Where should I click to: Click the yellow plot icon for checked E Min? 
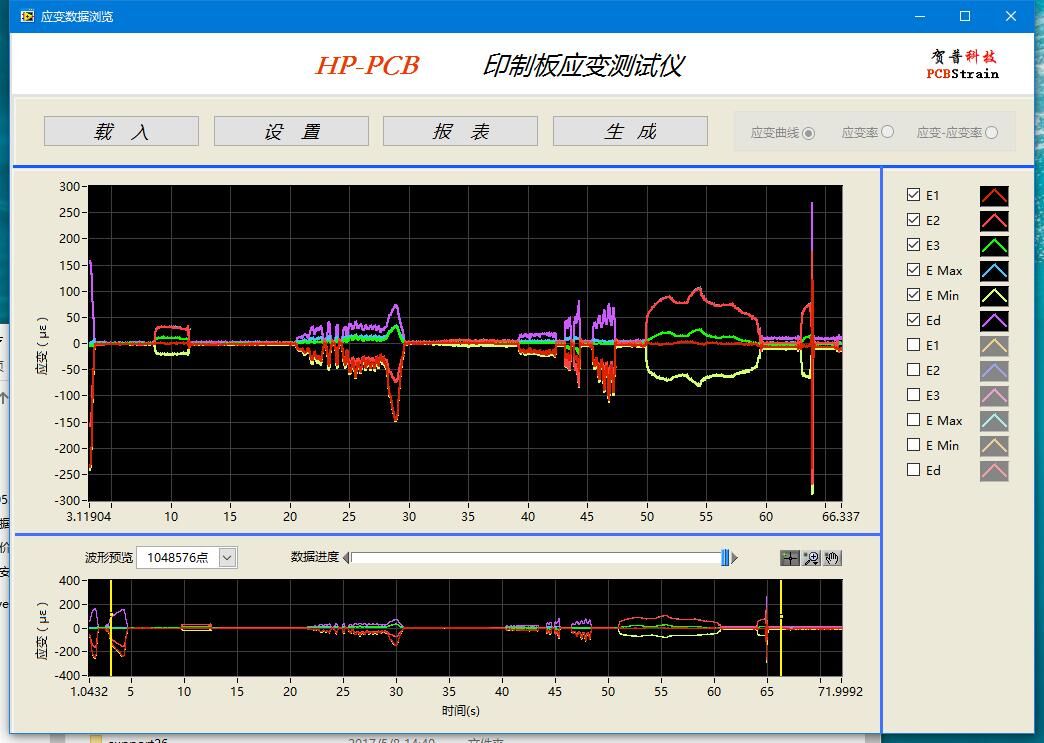[994, 296]
